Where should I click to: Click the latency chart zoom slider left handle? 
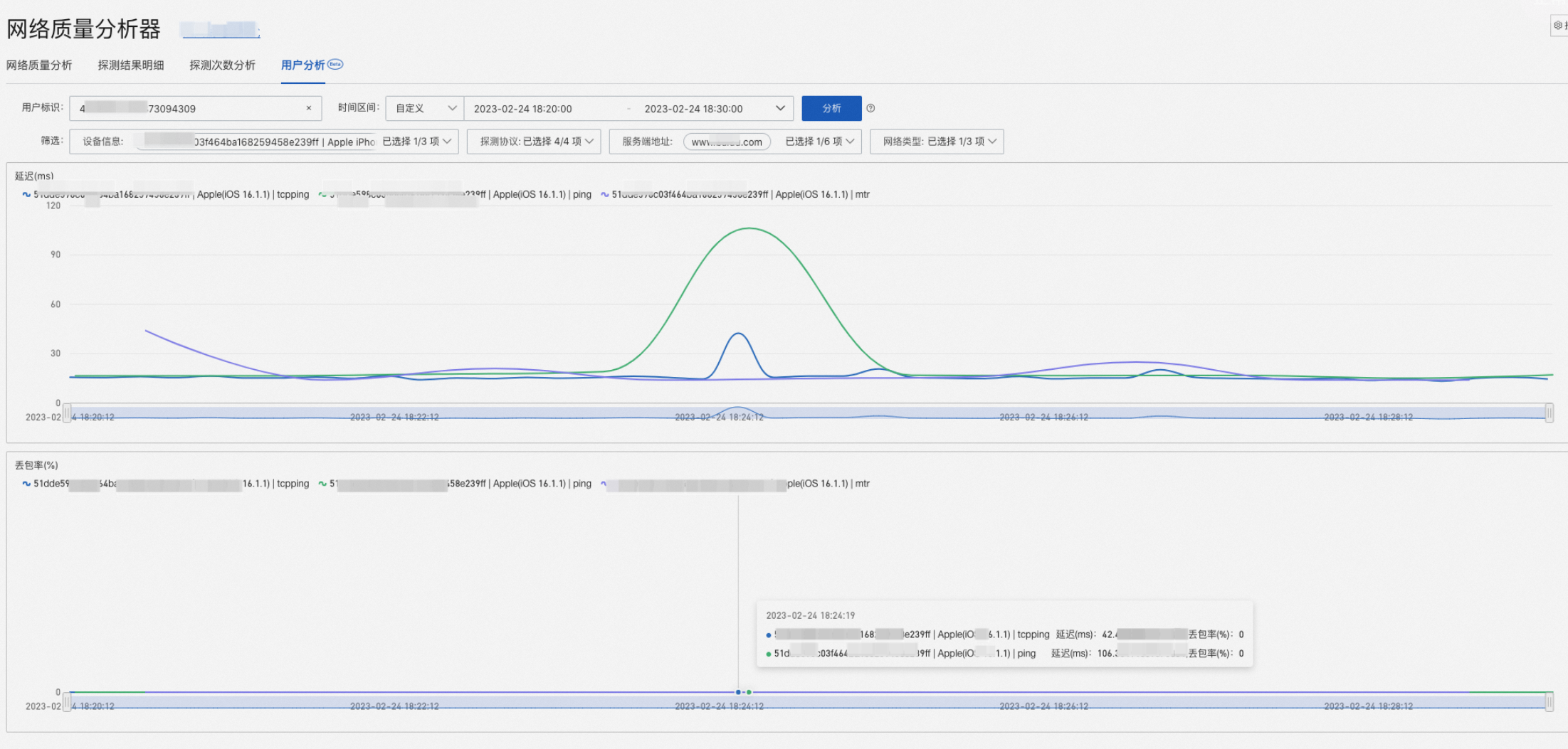[x=67, y=413]
